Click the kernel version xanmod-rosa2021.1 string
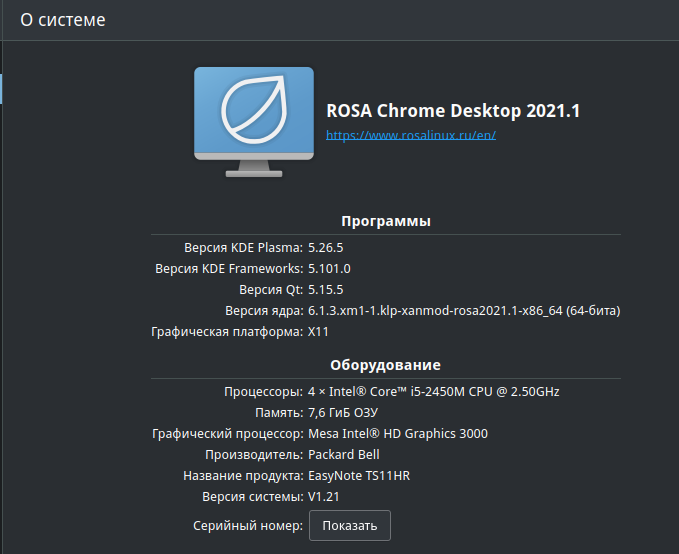 [x=463, y=310]
